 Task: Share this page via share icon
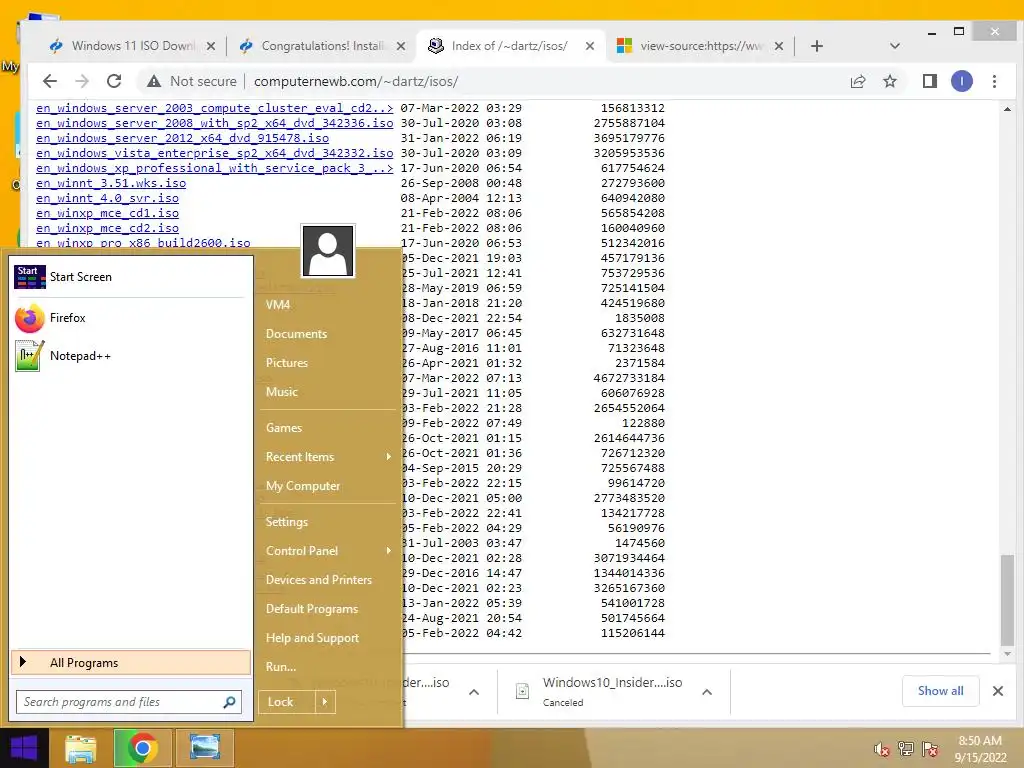[857, 81]
